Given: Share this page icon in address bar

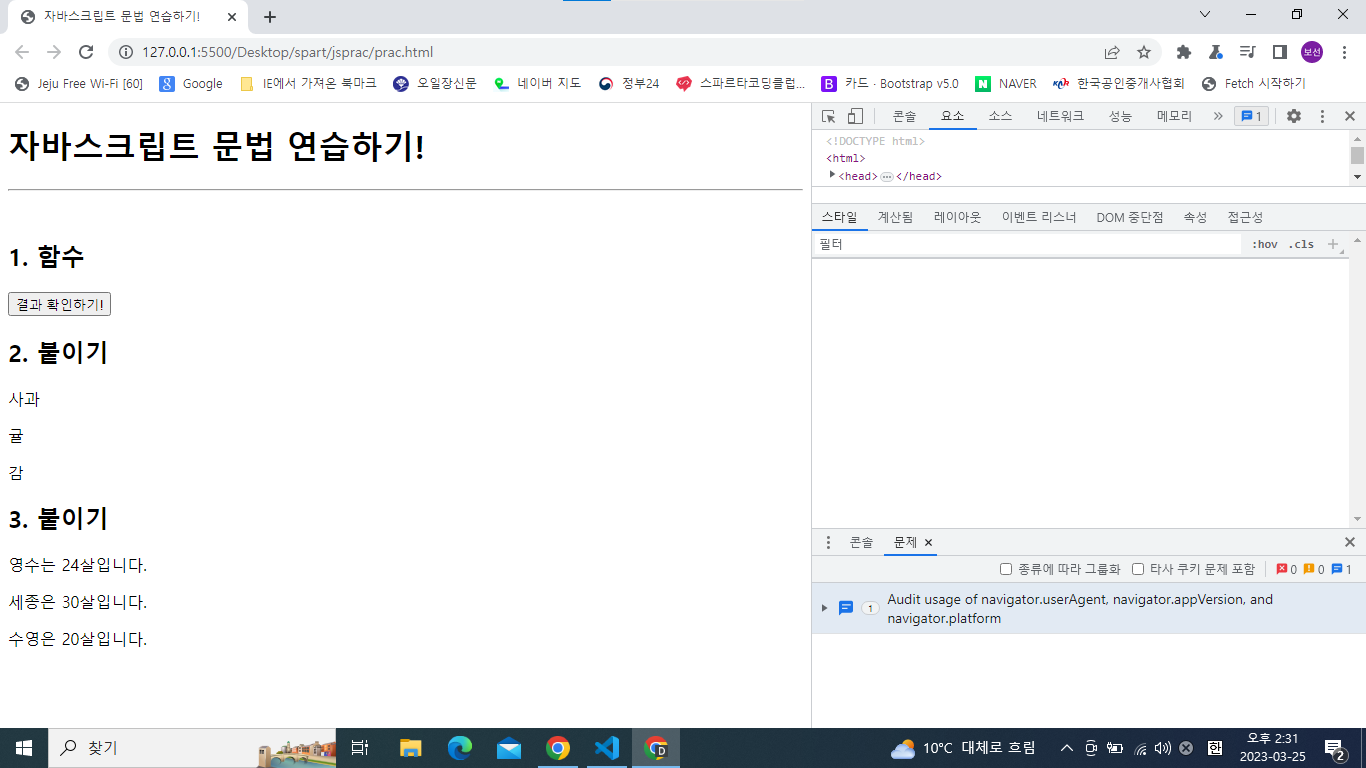Looking at the screenshot, I should [1112, 52].
